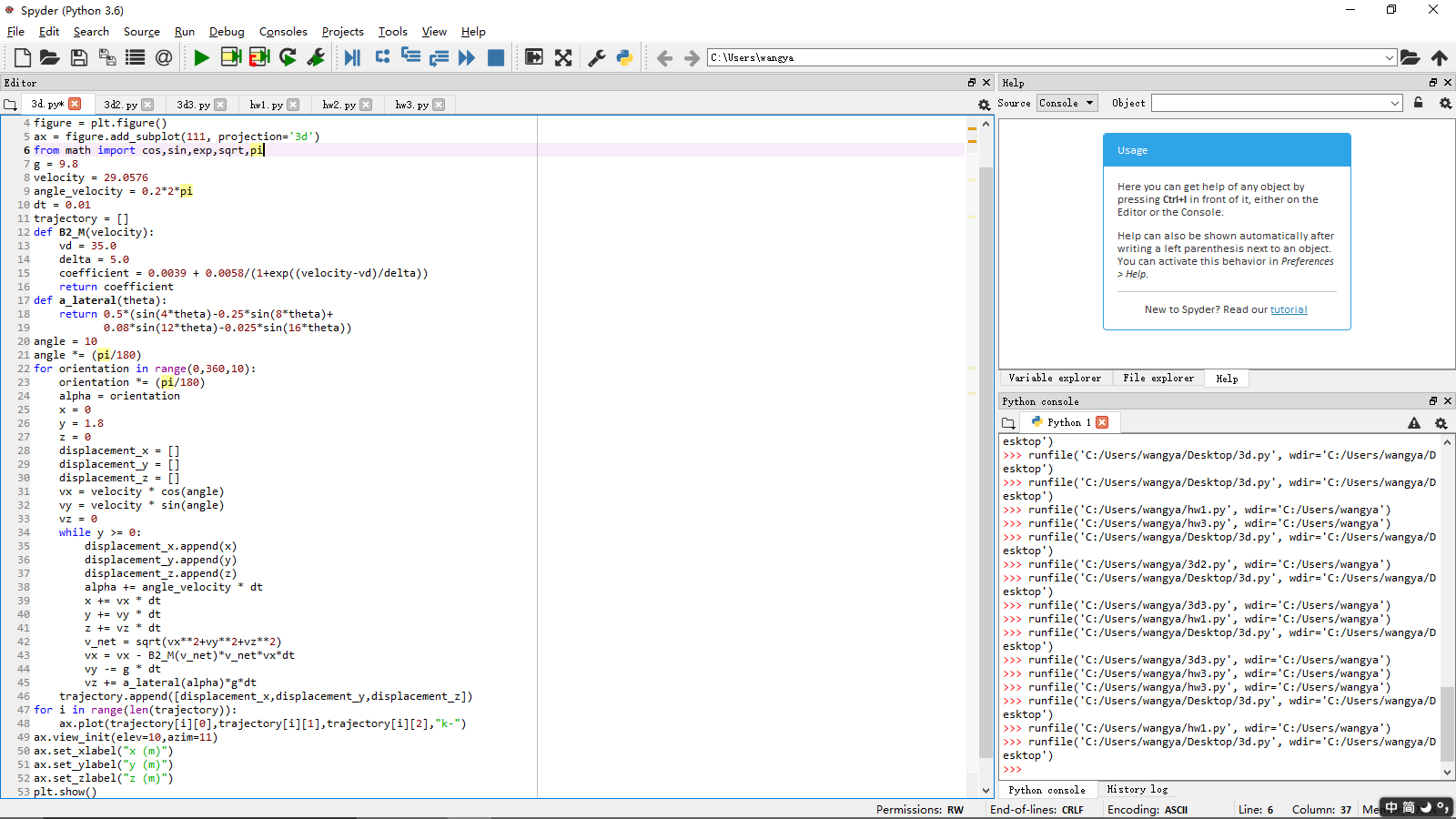The height and width of the screenshot is (819, 1456).
Task: Stop debugging with the blue square icon
Action: (496, 58)
